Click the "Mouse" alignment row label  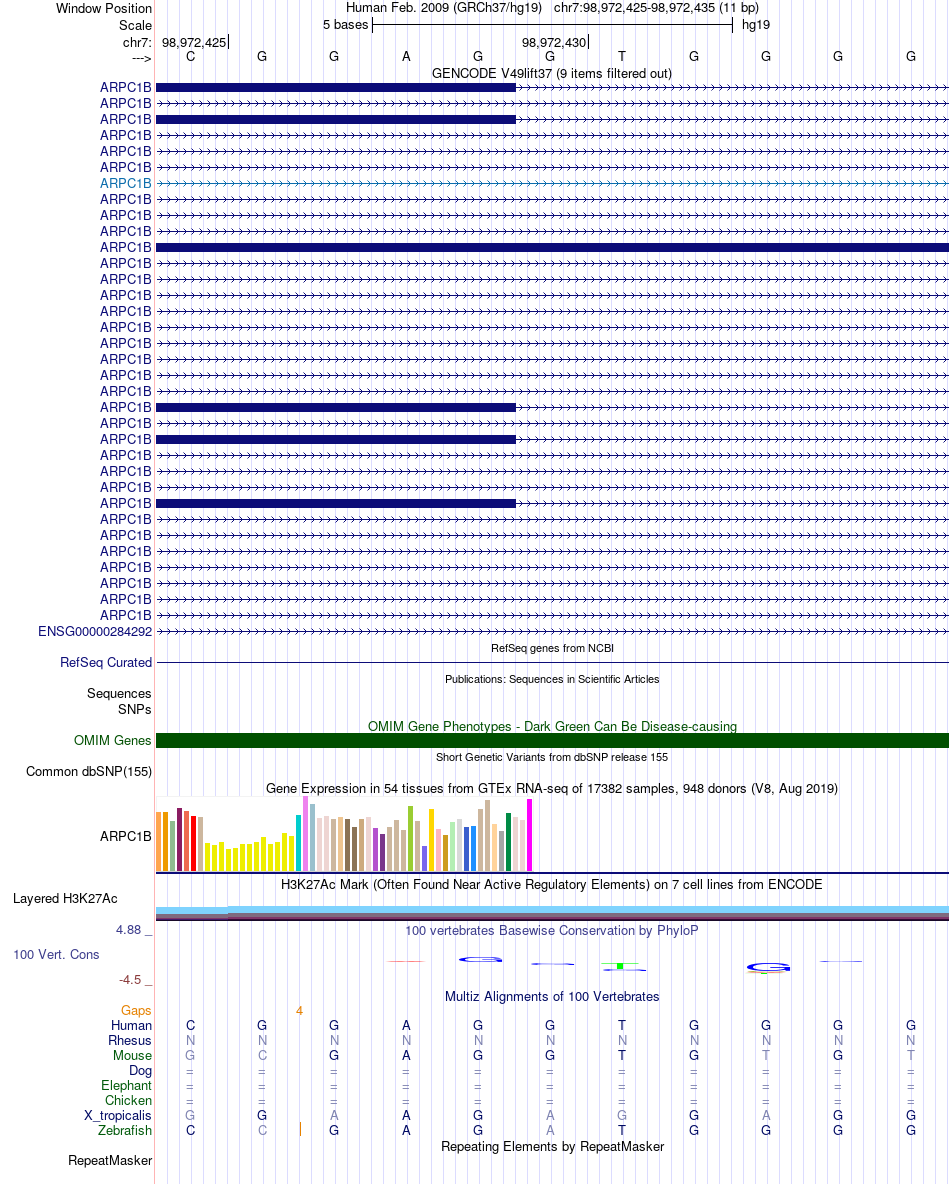pos(132,1056)
